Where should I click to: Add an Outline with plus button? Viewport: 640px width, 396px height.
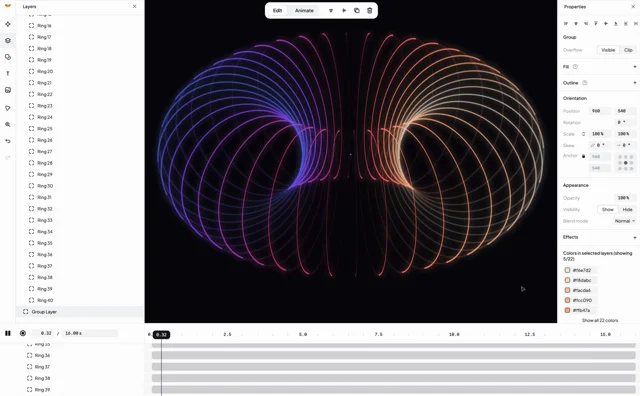click(635, 83)
